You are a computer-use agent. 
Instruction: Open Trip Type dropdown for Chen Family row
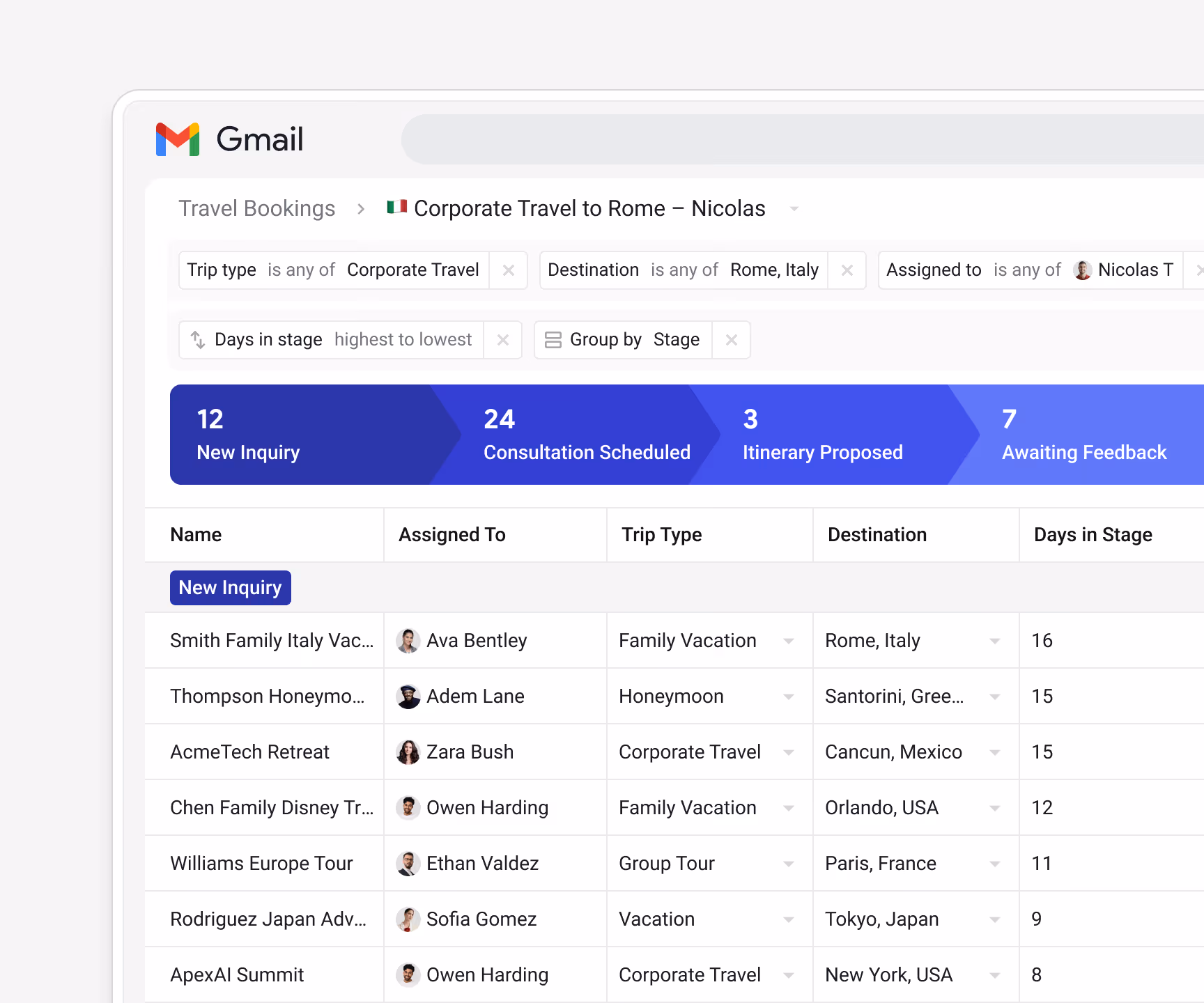click(789, 809)
